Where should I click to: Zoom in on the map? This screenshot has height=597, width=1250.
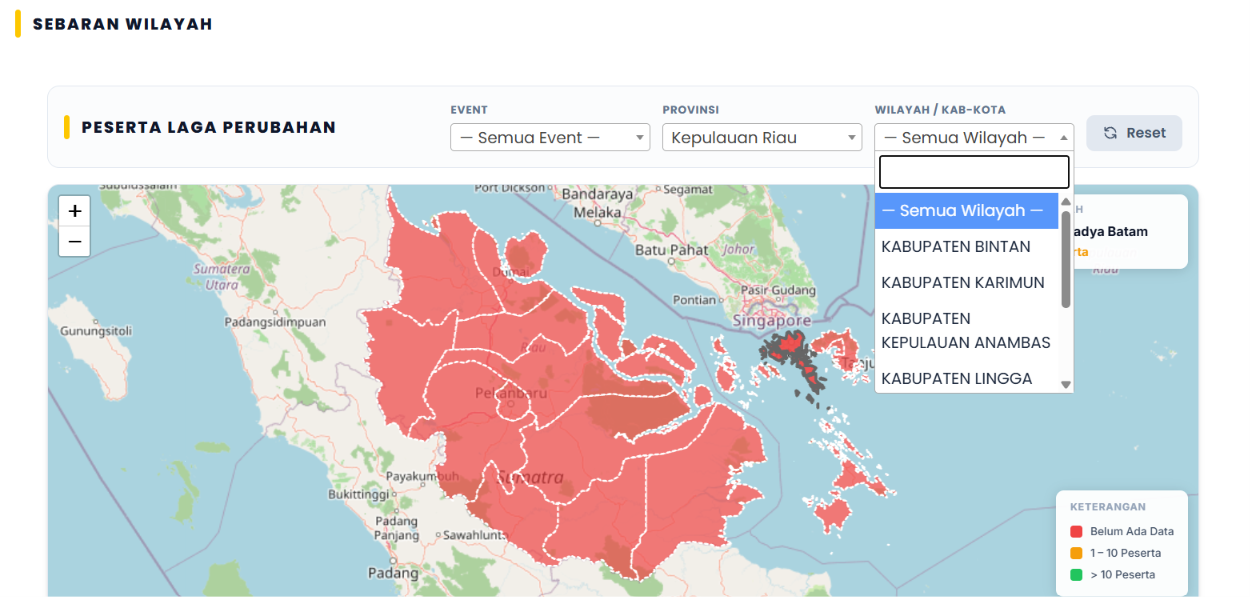point(75,211)
